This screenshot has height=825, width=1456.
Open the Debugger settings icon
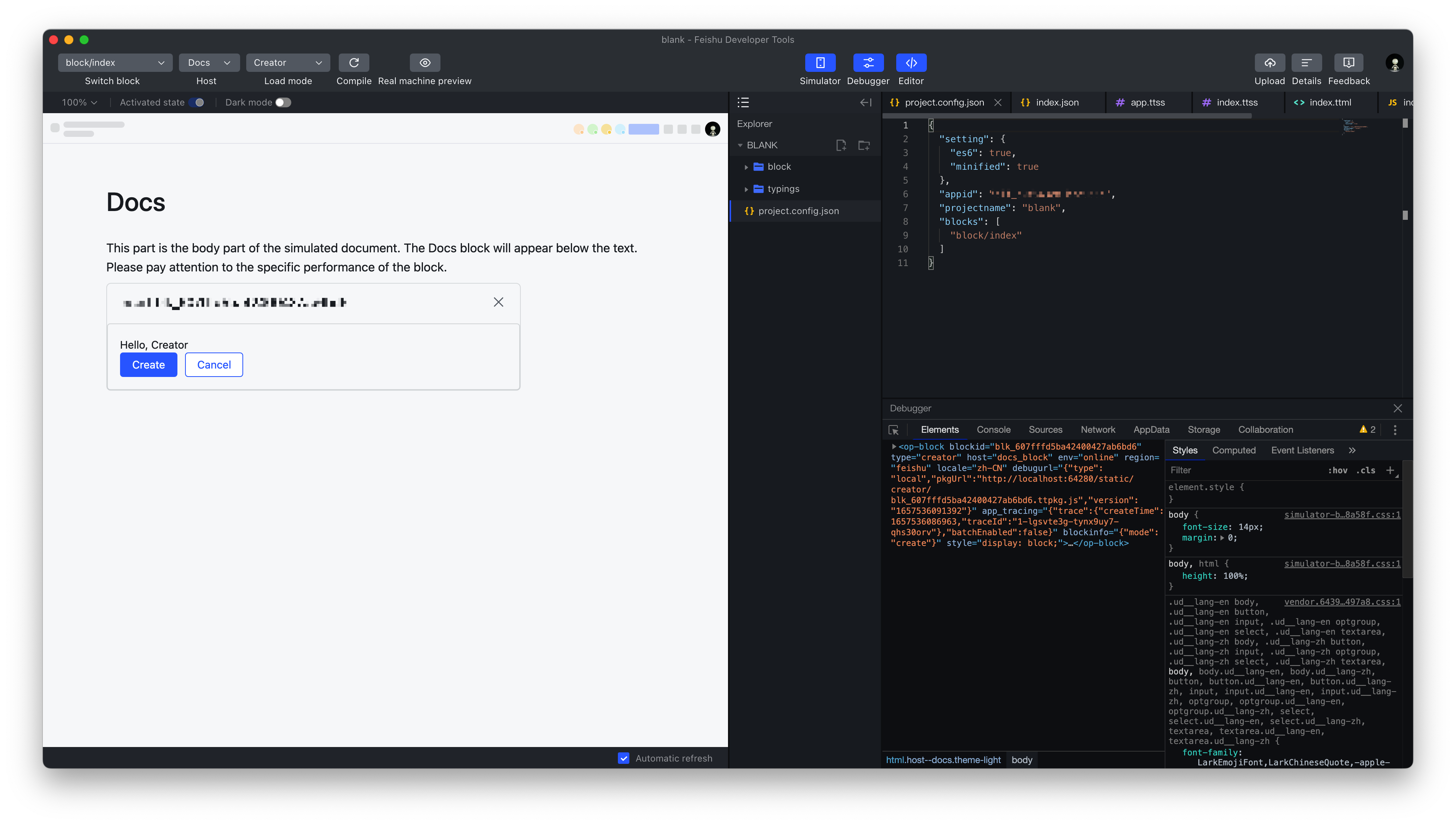point(1395,429)
